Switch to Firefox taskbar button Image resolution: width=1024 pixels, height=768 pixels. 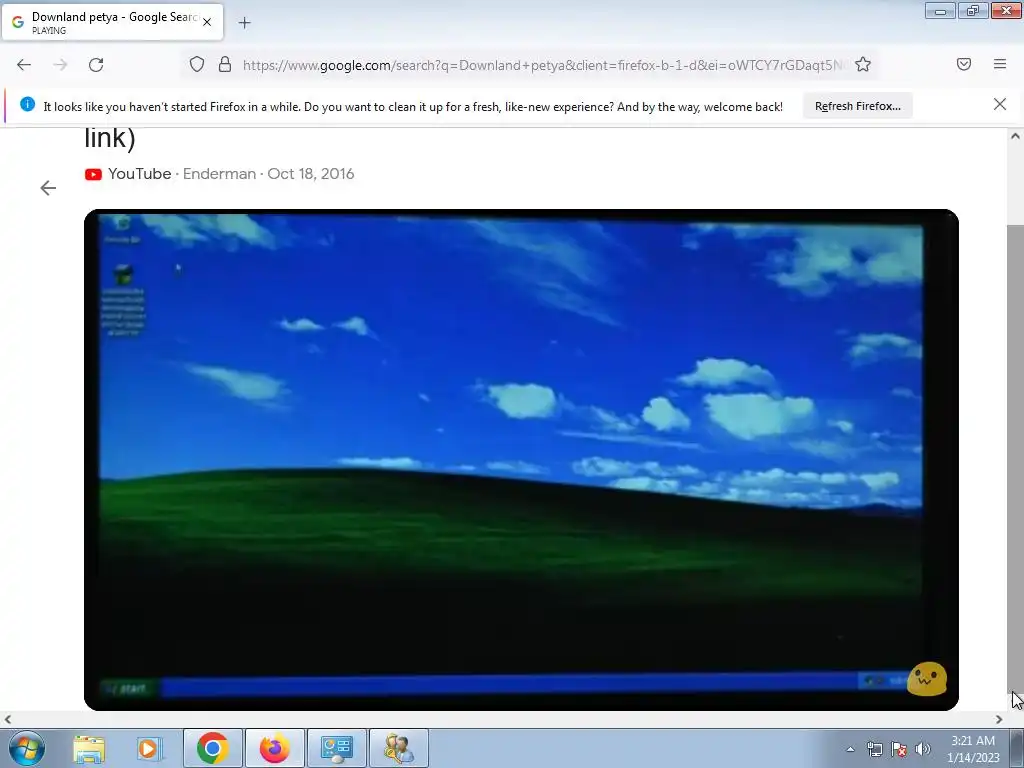tap(275, 748)
